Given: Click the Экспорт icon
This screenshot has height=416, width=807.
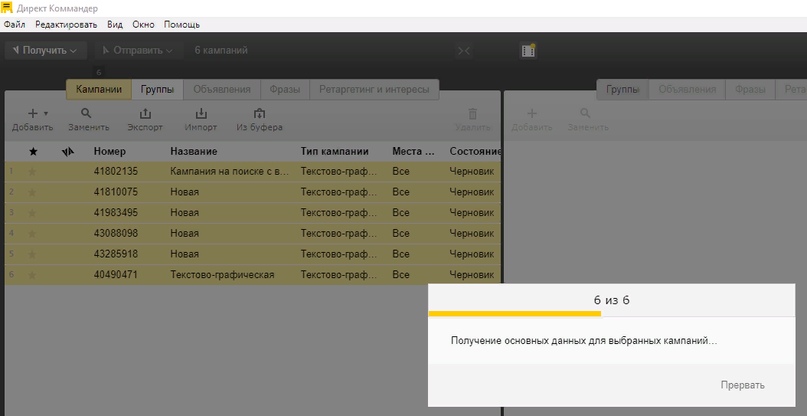Looking at the screenshot, I should (145, 113).
